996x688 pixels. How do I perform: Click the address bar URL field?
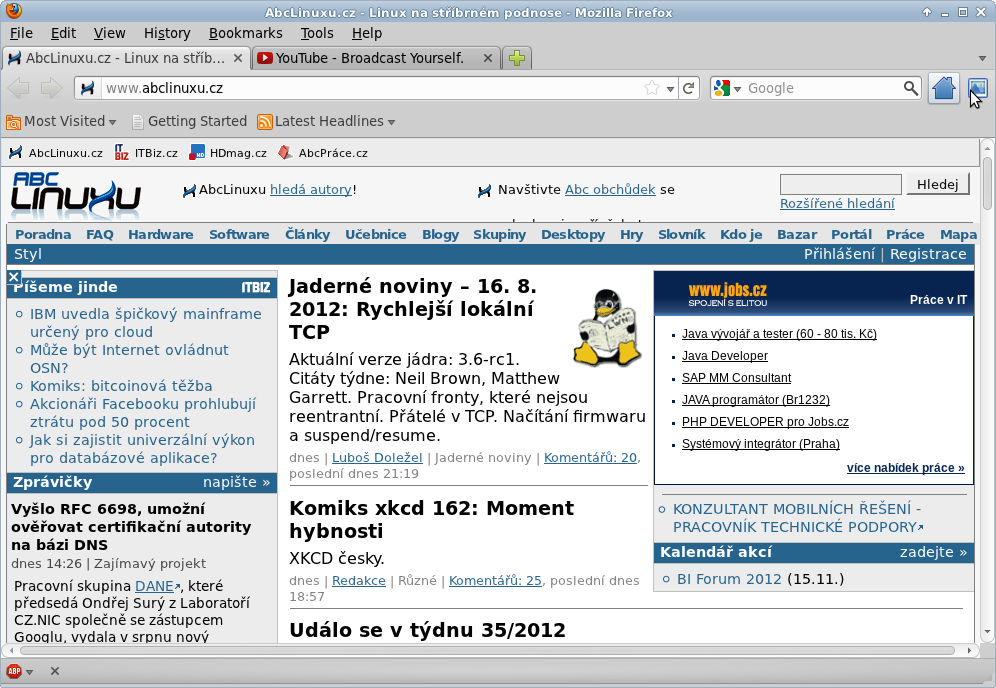click(x=372, y=88)
